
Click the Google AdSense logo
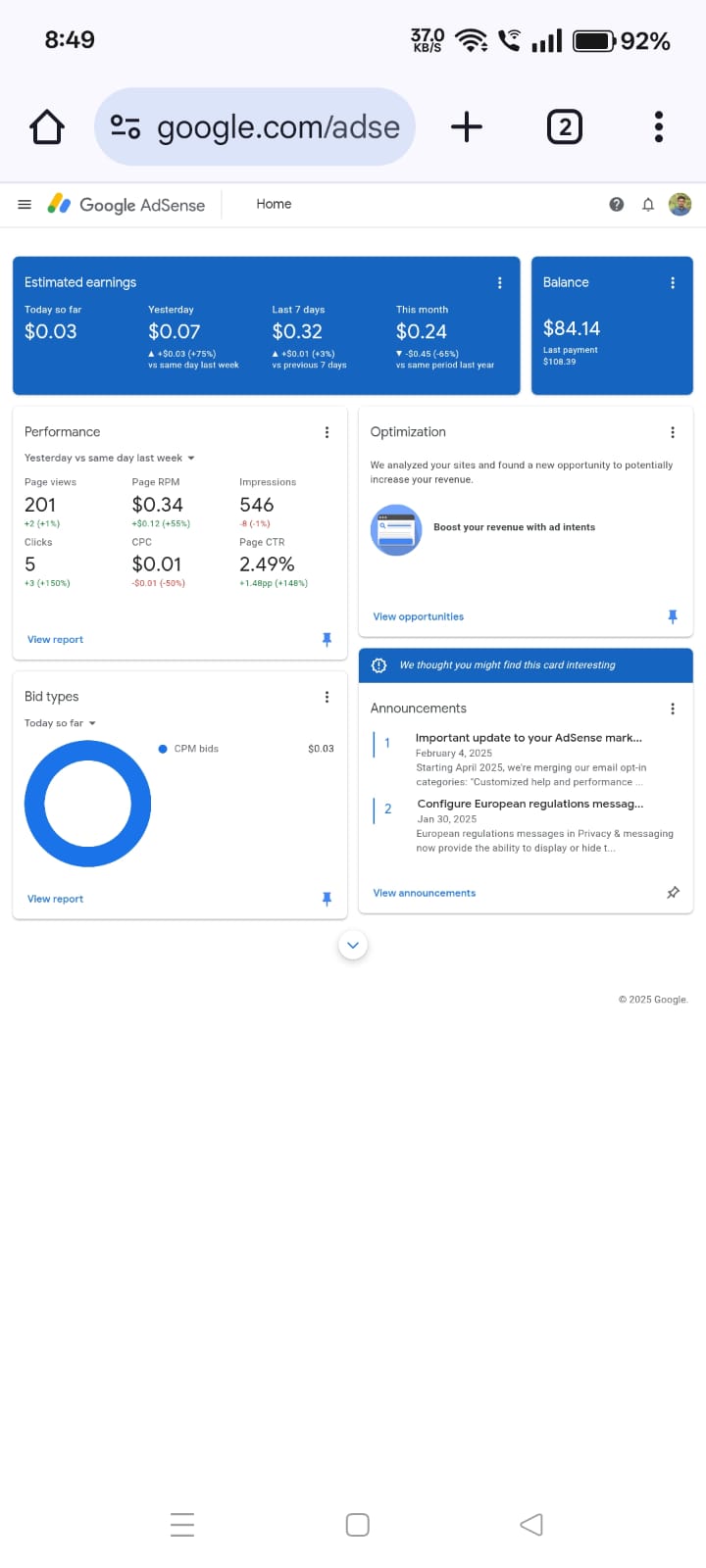point(126,204)
